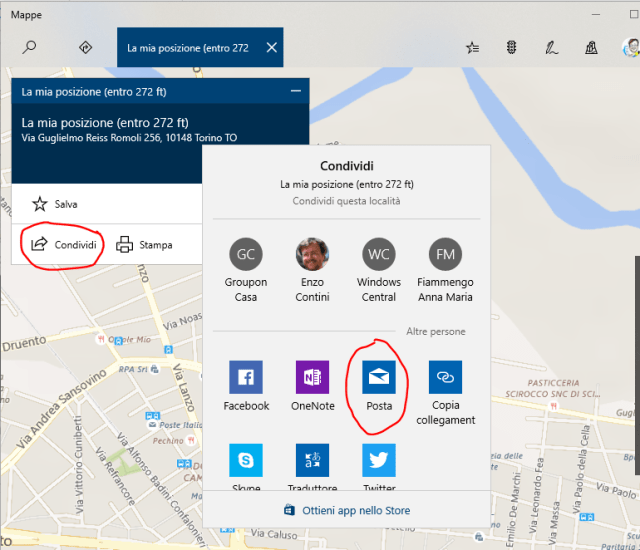Open Ottieni app nello Store link
Viewport: 640px width, 550px height.
pyautogui.click(x=347, y=510)
